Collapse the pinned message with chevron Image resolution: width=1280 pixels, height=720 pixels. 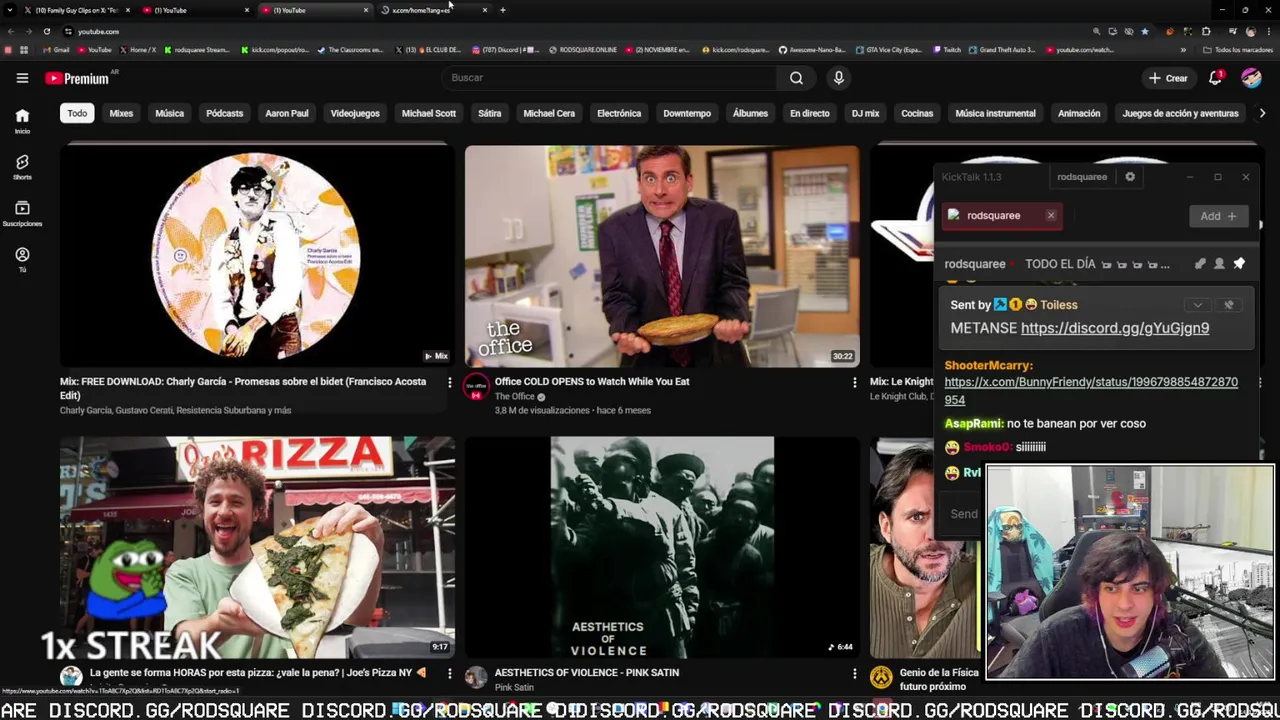[x=1197, y=305]
